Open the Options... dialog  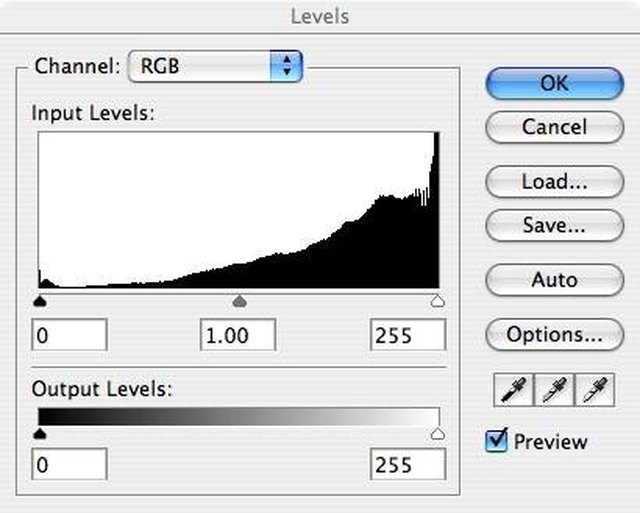pyautogui.click(x=555, y=335)
